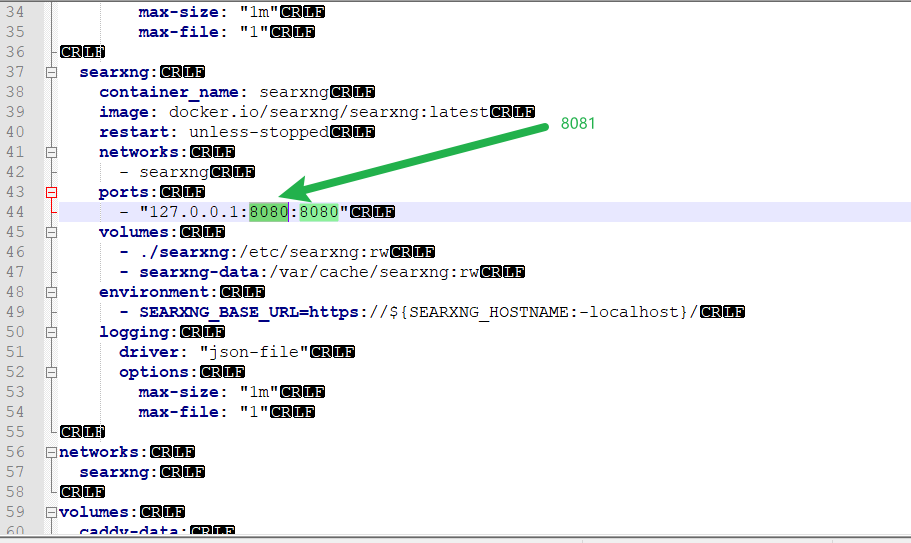Click line number 39 in the margin
Image resolution: width=911 pixels, height=543 pixels.
16,112
